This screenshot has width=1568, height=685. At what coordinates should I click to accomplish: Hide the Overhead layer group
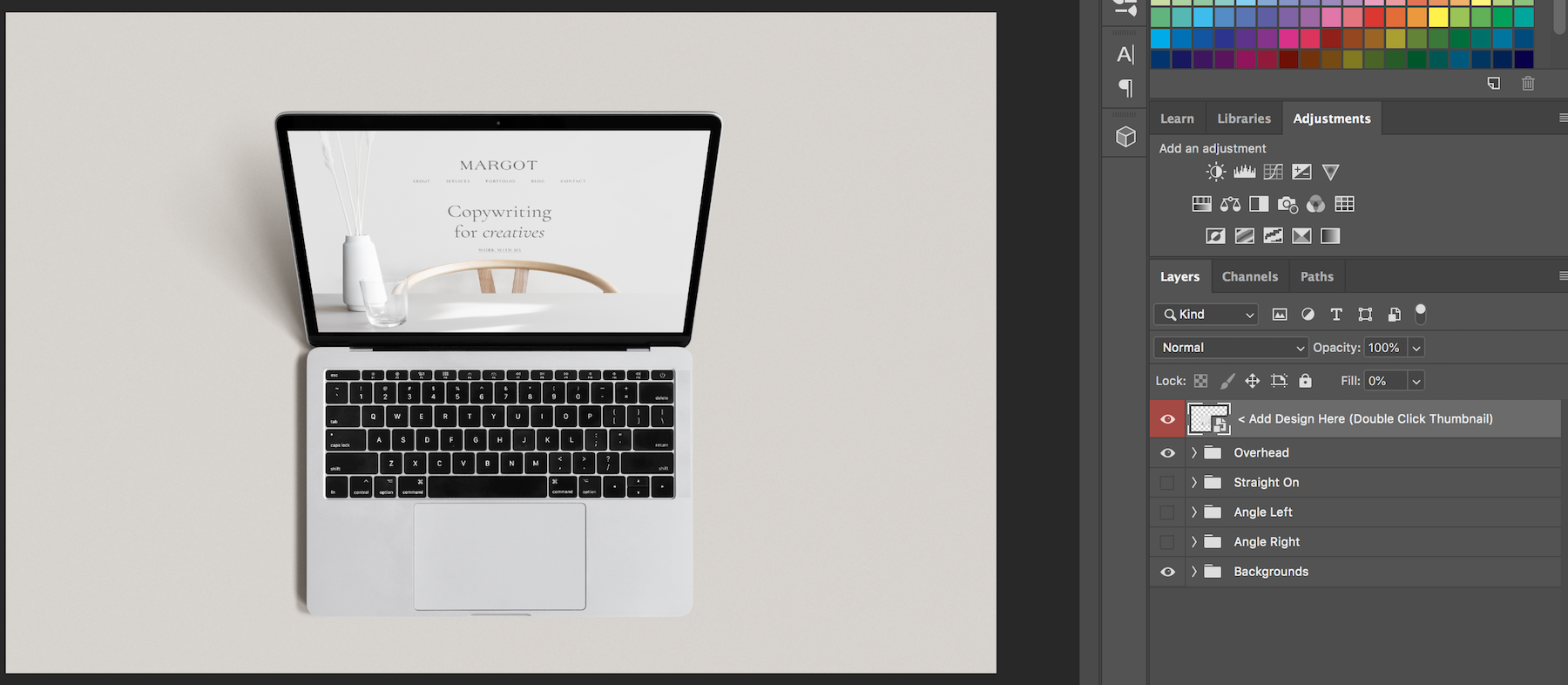(x=1167, y=453)
